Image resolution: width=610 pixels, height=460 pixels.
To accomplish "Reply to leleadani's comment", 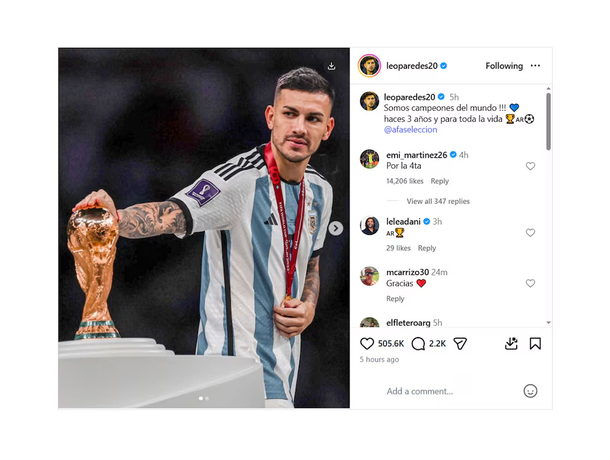I will pyautogui.click(x=427, y=248).
